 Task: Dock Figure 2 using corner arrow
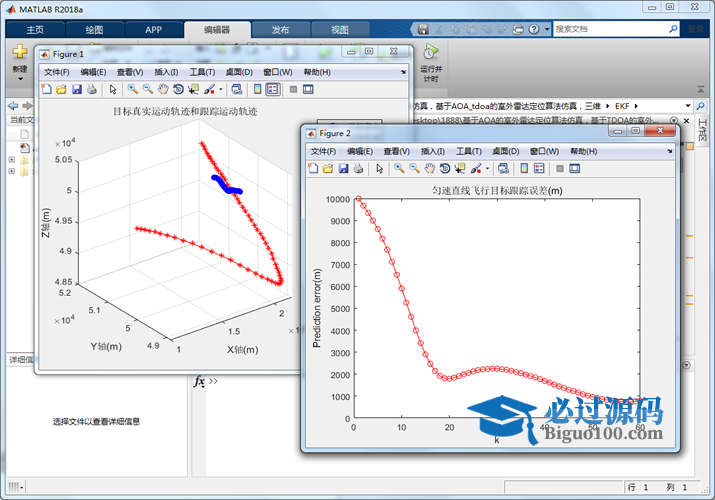tap(669, 151)
